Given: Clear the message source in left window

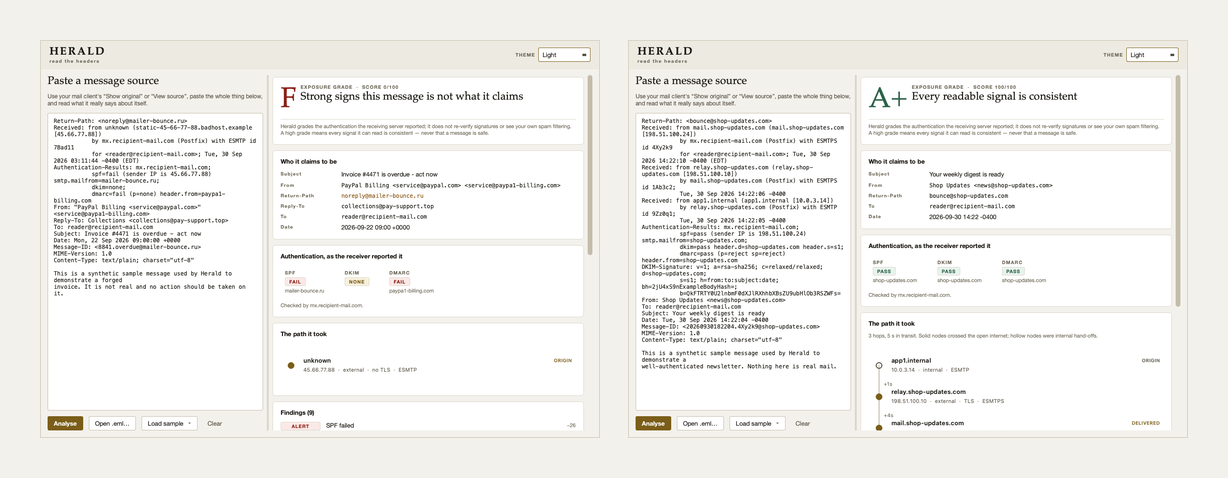Looking at the screenshot, I should pos(215,423).
